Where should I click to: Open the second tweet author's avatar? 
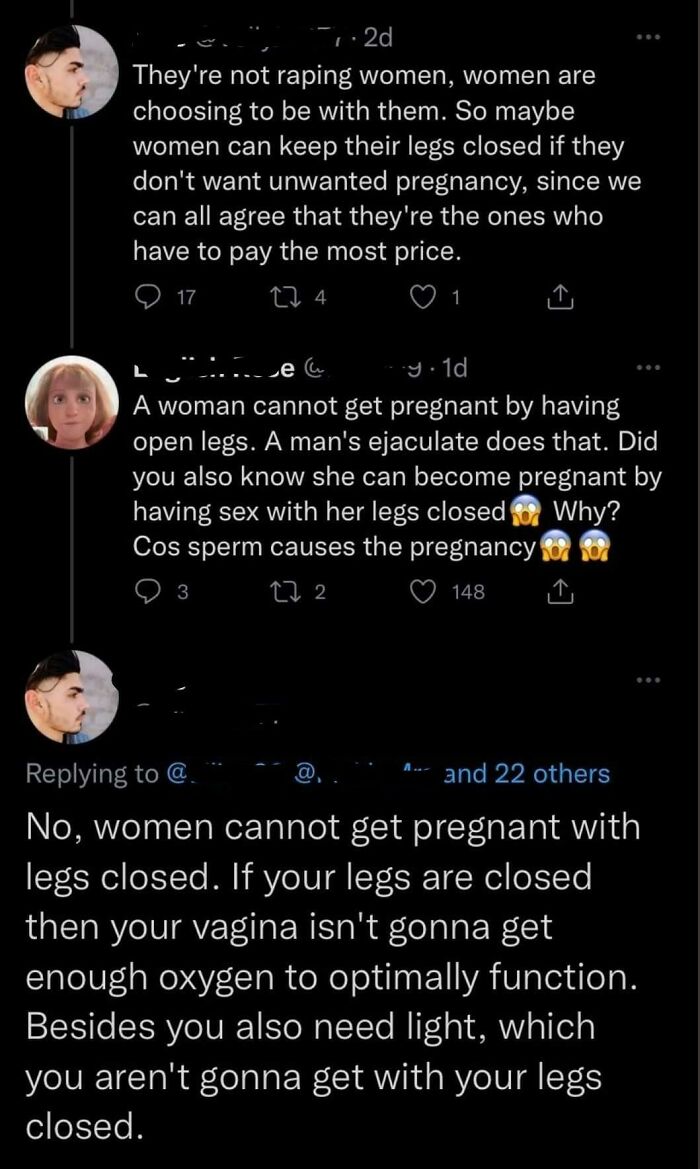point(70,403)
